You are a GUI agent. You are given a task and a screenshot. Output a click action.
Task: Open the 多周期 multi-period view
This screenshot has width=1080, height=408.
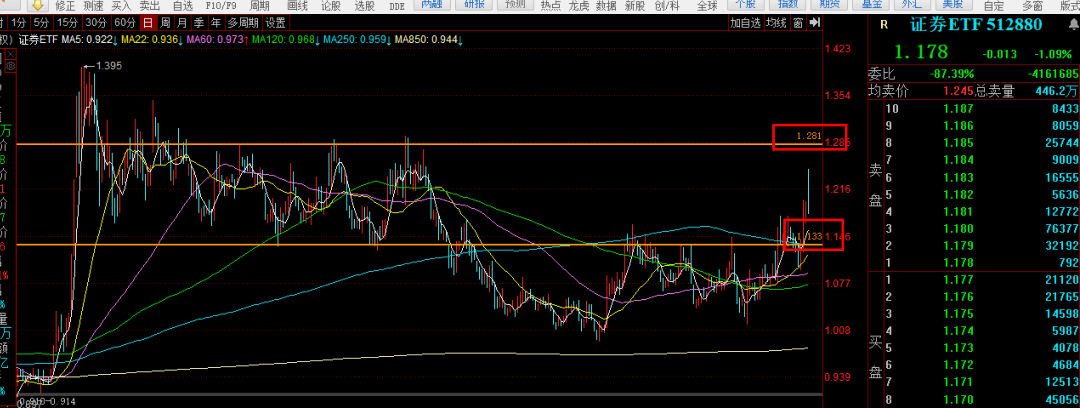click(244, 22)
